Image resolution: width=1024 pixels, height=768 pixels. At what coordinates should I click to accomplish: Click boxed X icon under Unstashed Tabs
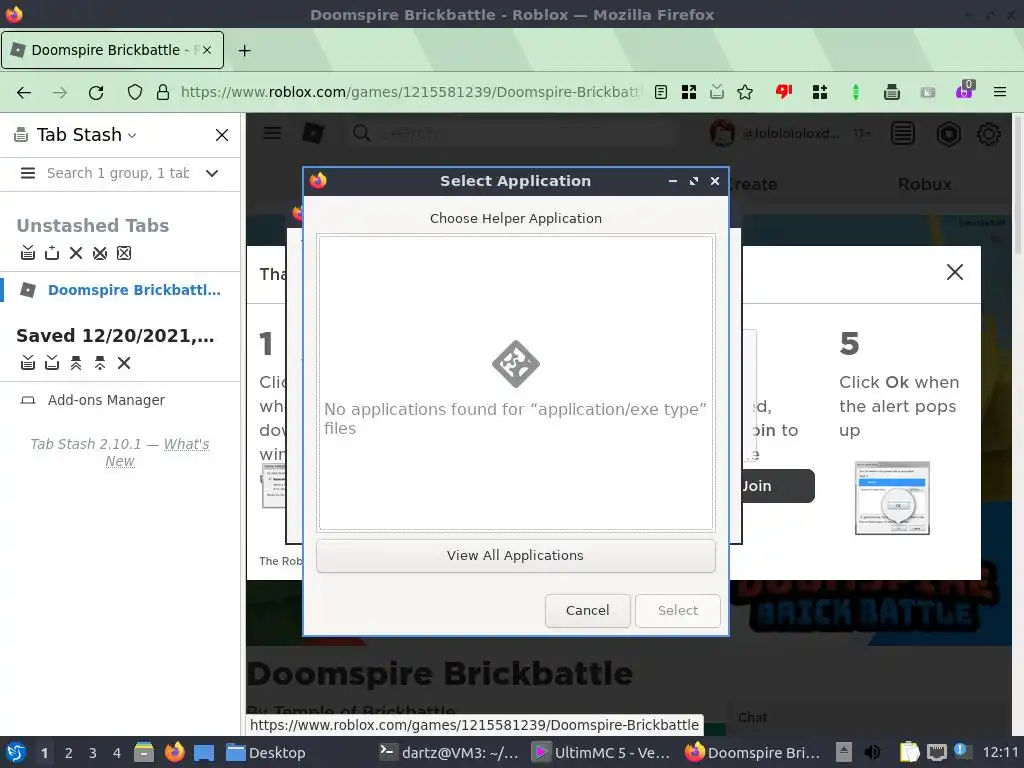[x=124, y=253]
